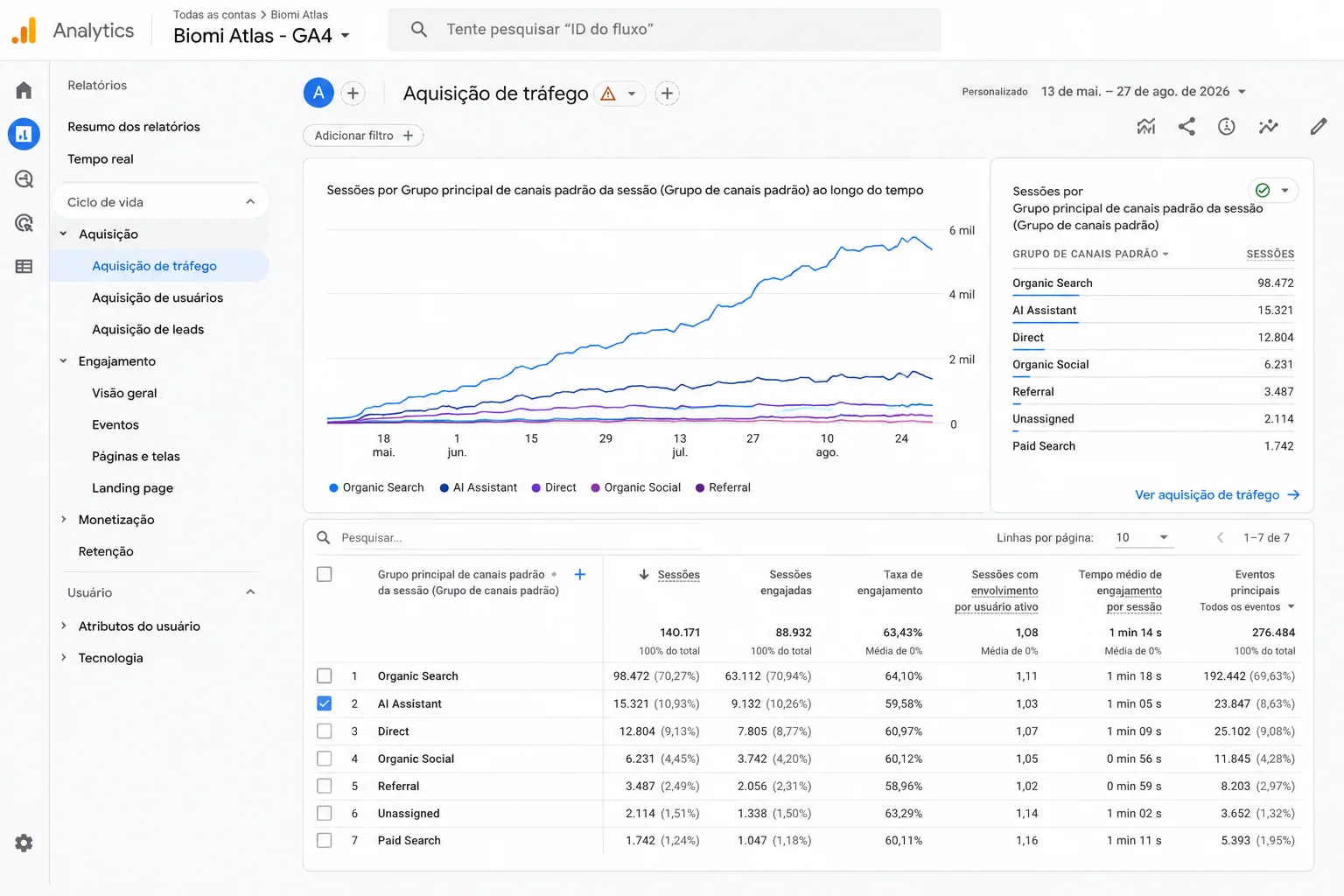Sort by Taxa de engajamento column header
Viewport: 1344px width, 896px height.
[890, 582]
